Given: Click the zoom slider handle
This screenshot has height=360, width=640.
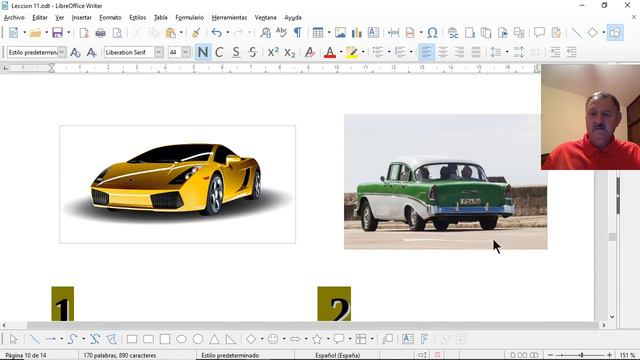Looking at the screenshot, I should pyautogui.click(x=582, y=356).
